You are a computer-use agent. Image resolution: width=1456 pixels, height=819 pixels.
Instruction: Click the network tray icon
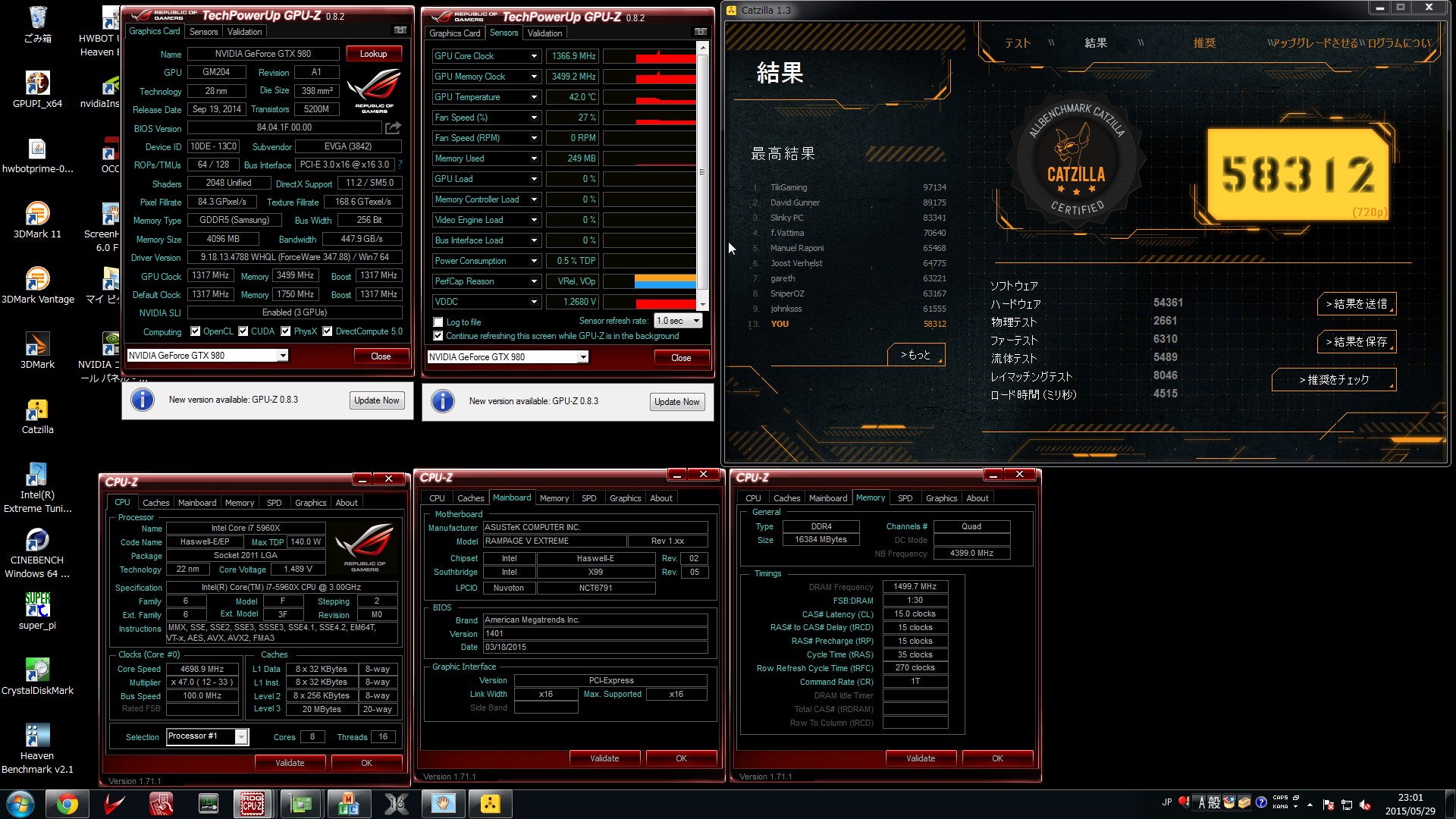[1347, 805]
